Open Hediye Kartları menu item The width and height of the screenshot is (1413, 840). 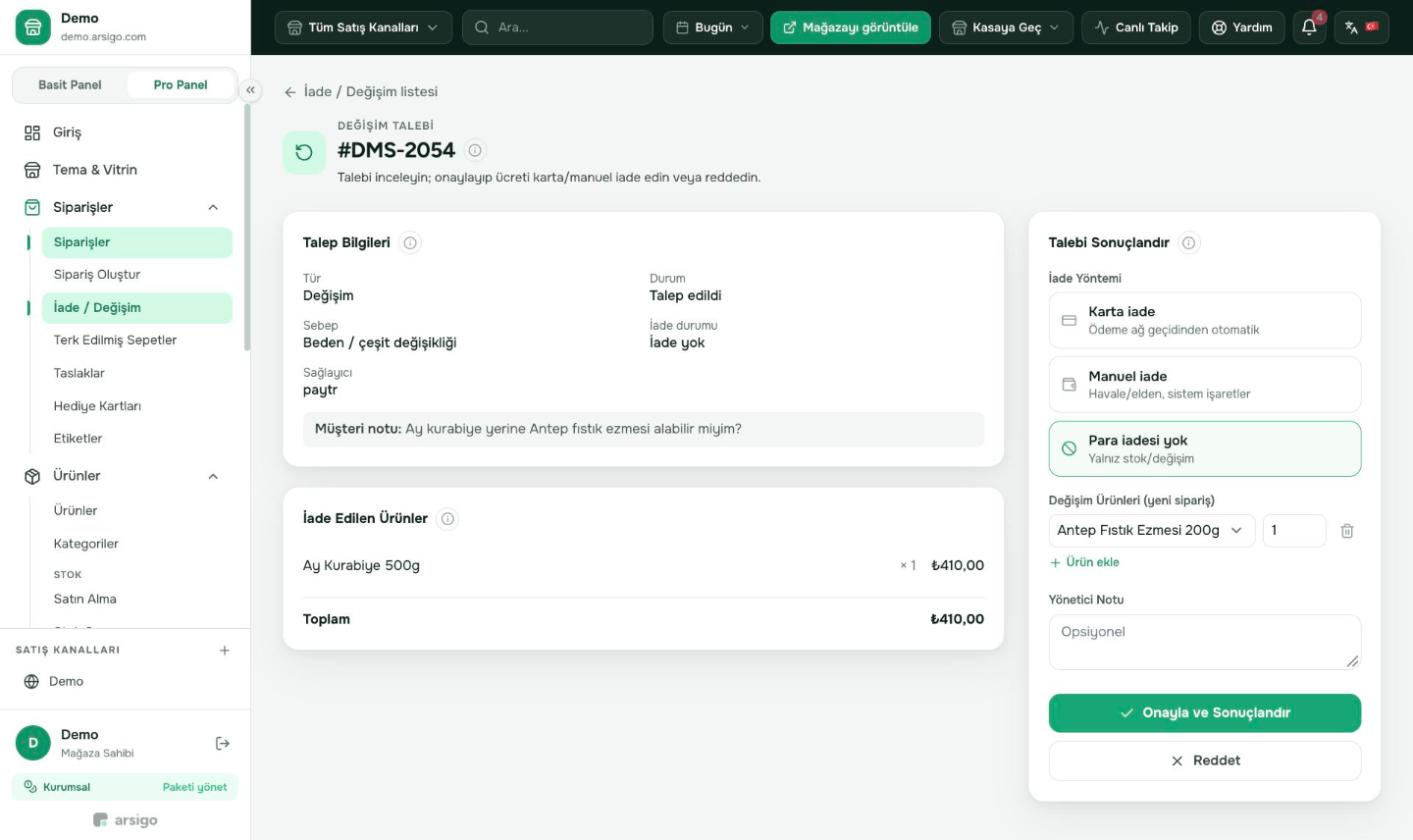[x=137, y=406]
